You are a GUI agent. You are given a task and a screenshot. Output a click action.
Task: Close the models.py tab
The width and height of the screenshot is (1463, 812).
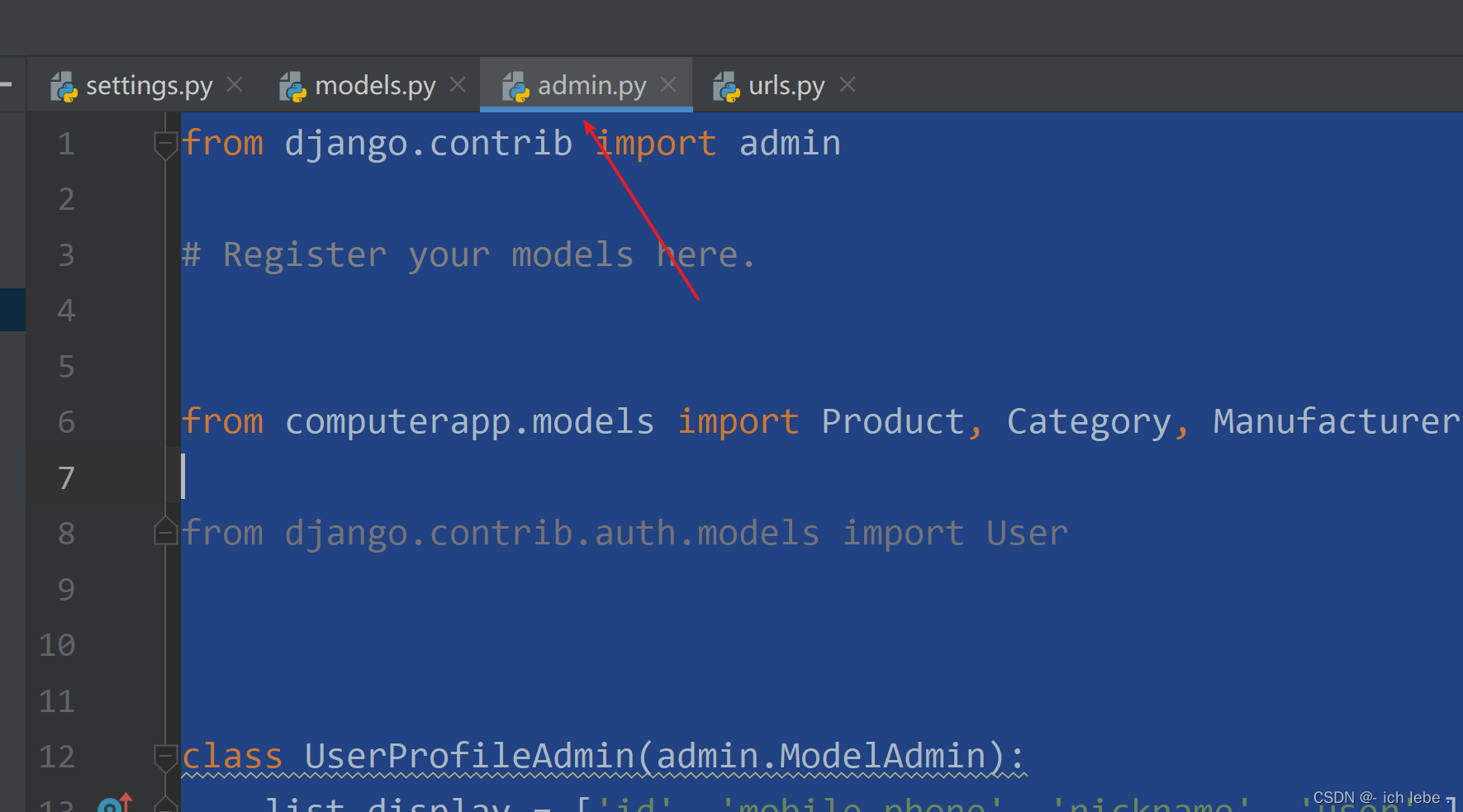(458, 84)
